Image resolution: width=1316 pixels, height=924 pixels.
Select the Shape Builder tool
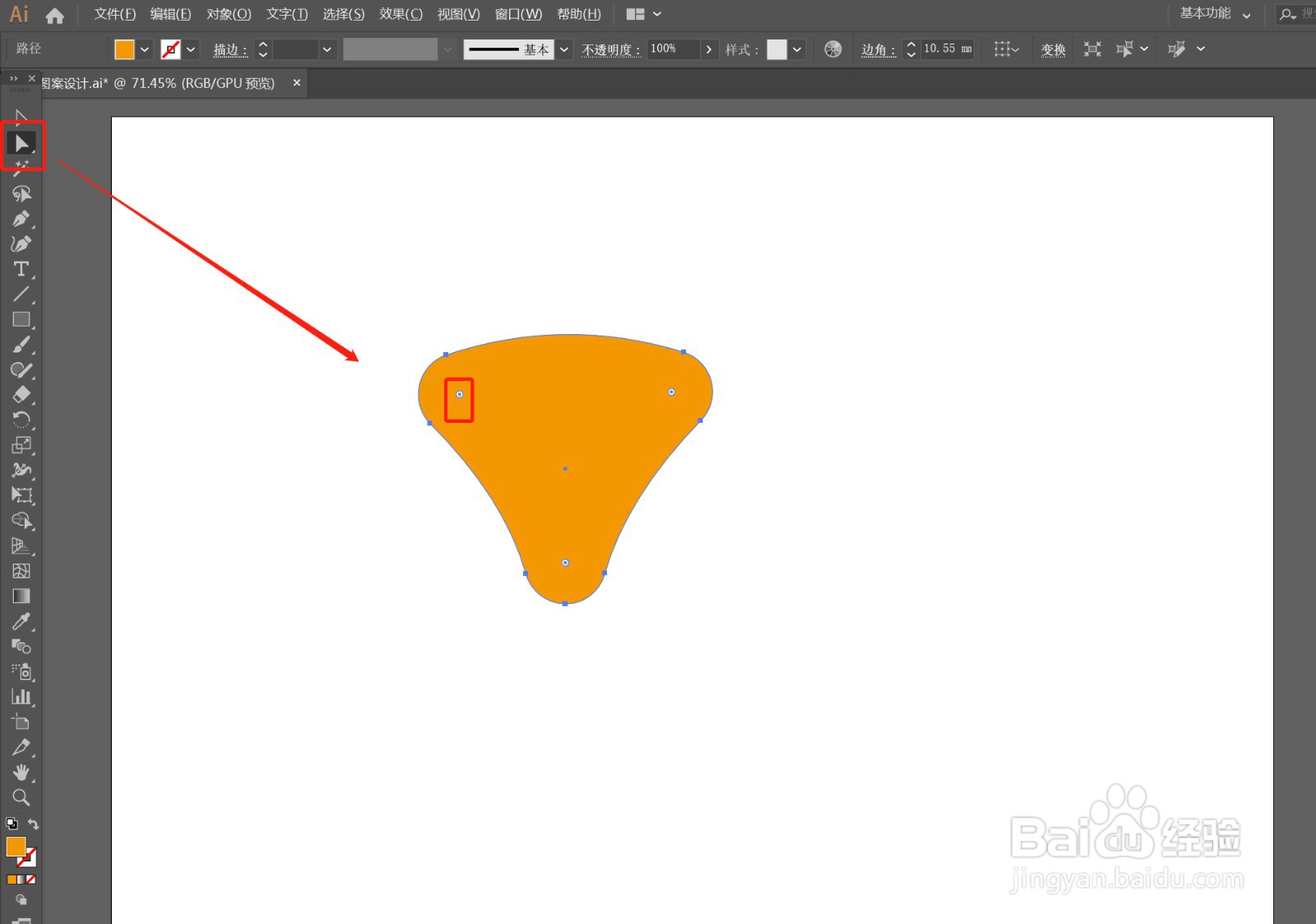point(21,521)
